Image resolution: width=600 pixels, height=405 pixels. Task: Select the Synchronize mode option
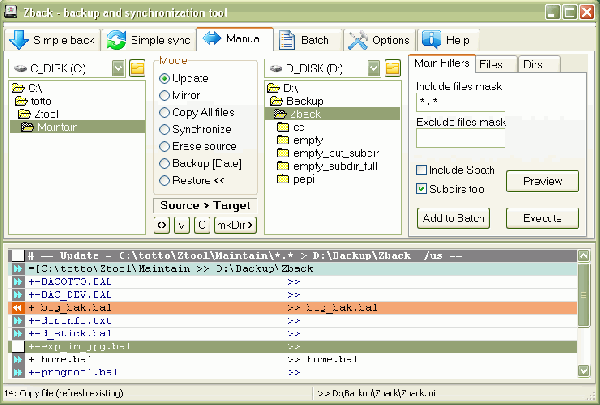coord(165,129)
